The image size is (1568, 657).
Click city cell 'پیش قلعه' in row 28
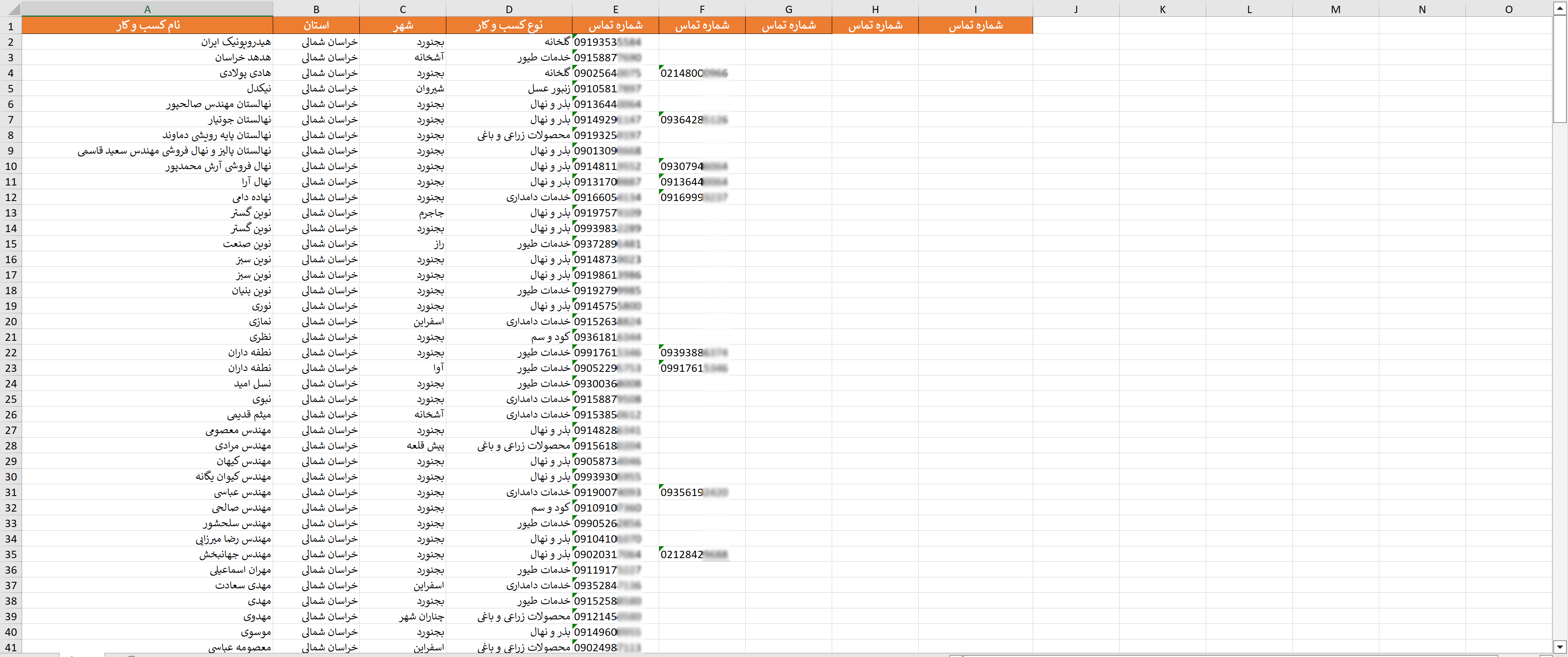click(x=402, y=446)
